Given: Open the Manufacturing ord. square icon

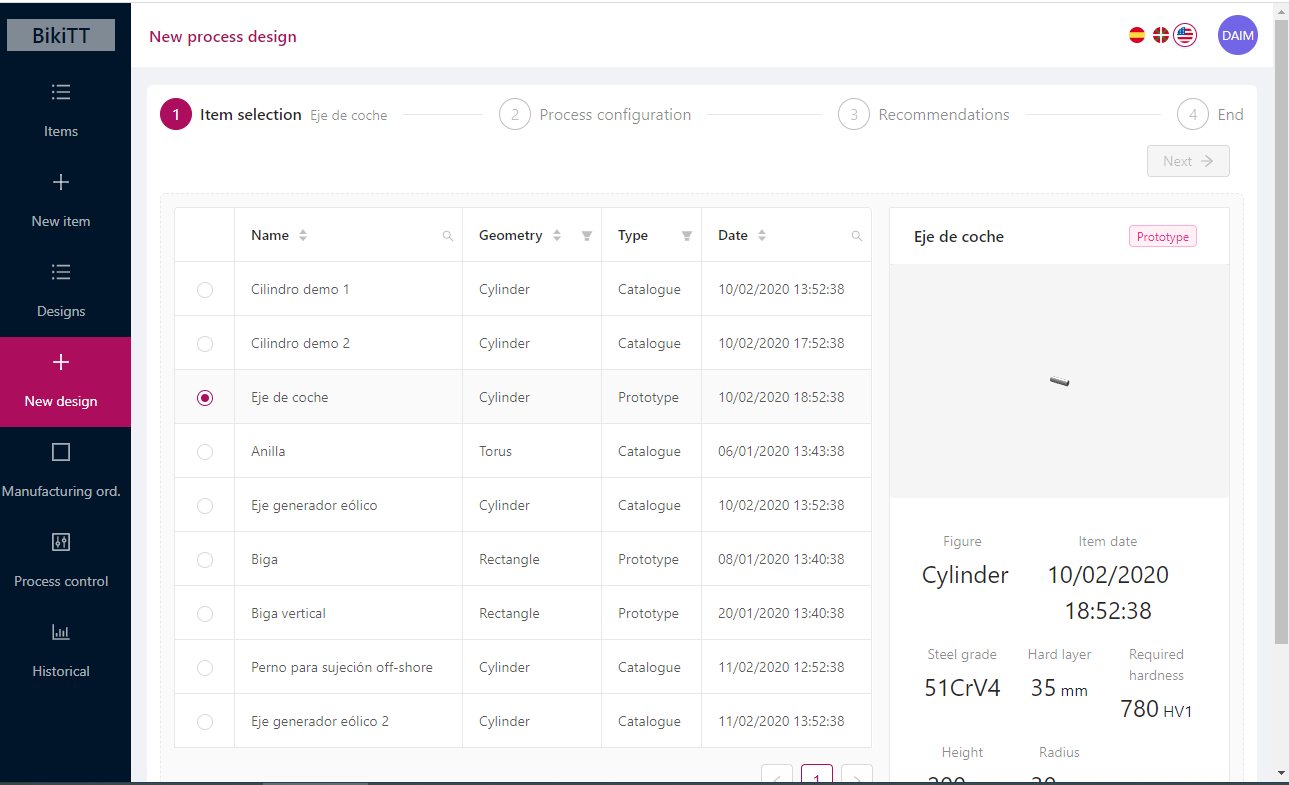Looking at the screenshot, I should (x=61, y=452).
